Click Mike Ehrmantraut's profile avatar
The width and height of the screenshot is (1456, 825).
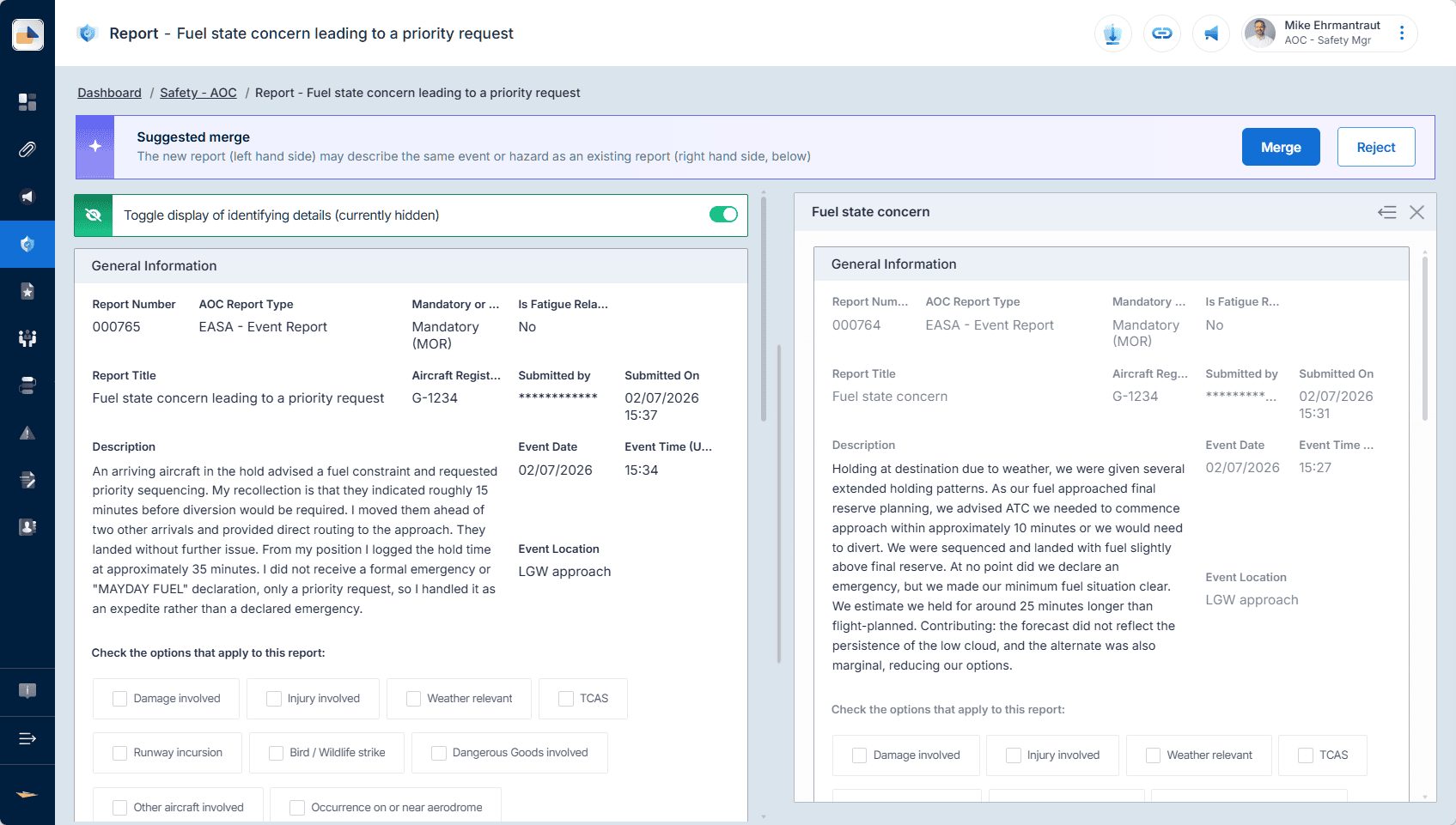pos(1260,33)
